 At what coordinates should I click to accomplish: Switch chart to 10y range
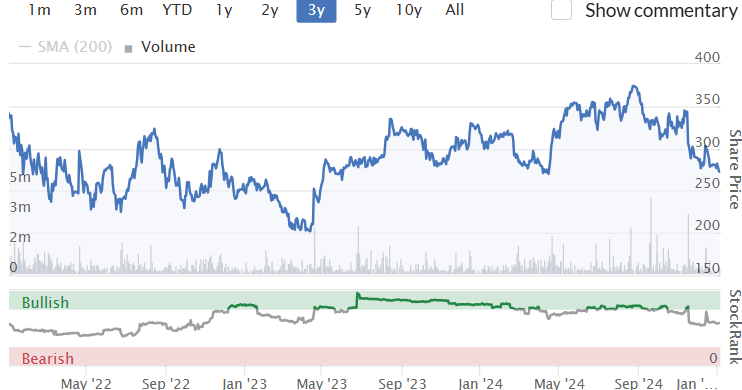409,9
